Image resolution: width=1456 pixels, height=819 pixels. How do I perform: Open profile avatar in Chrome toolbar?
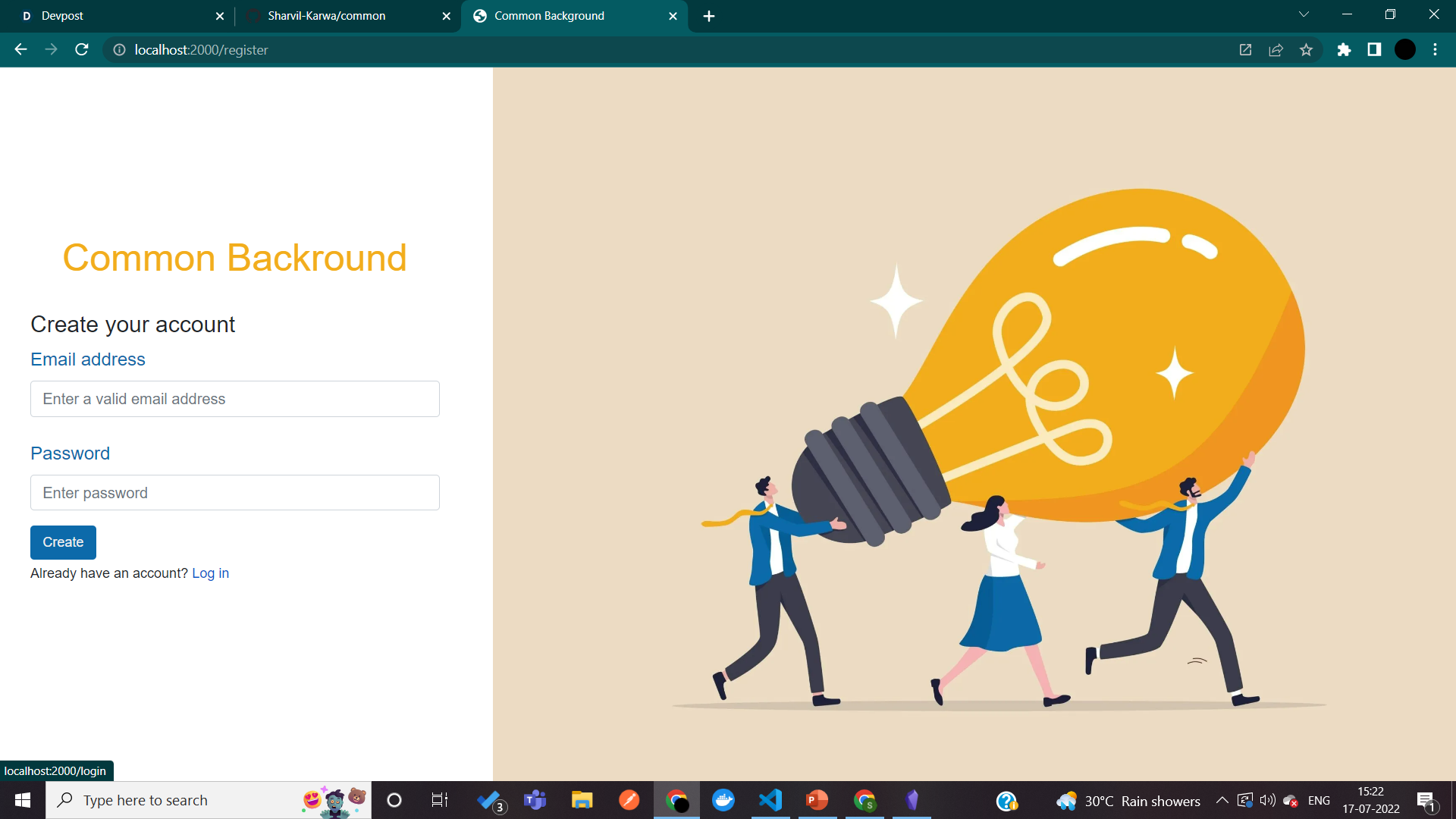1404,50
